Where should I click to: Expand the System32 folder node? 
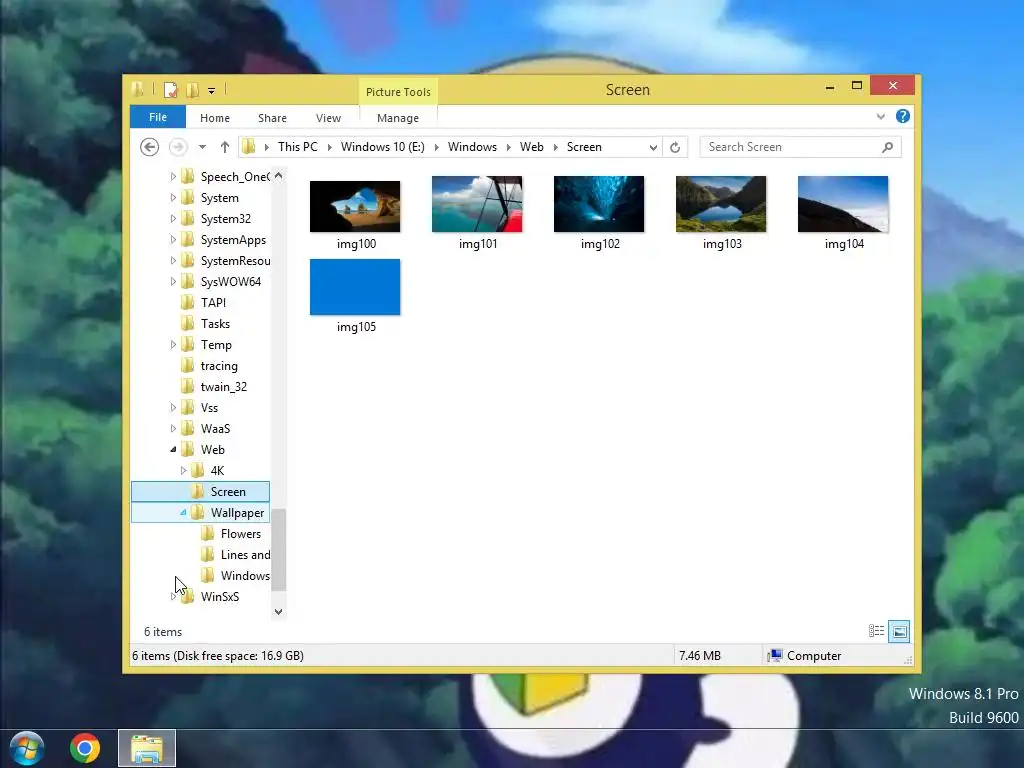[173, 218]
